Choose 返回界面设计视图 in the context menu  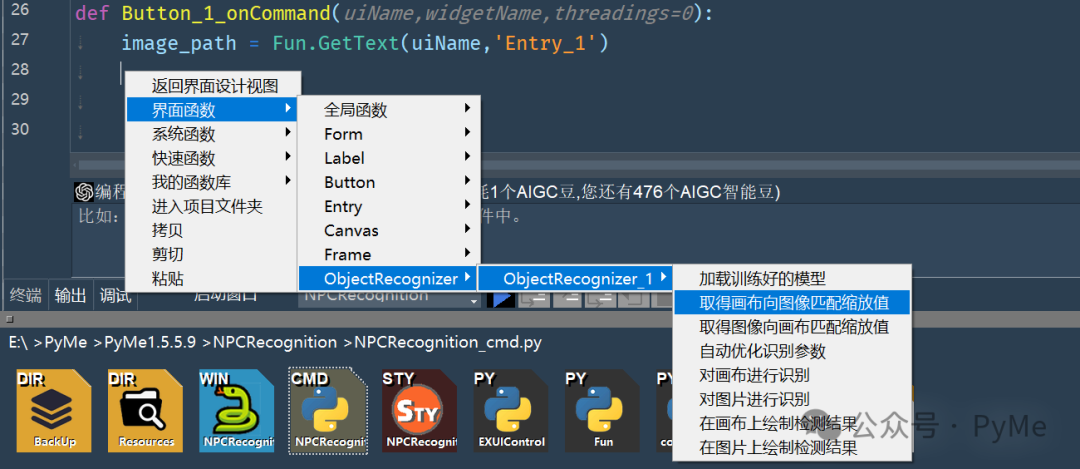[214, 85]
